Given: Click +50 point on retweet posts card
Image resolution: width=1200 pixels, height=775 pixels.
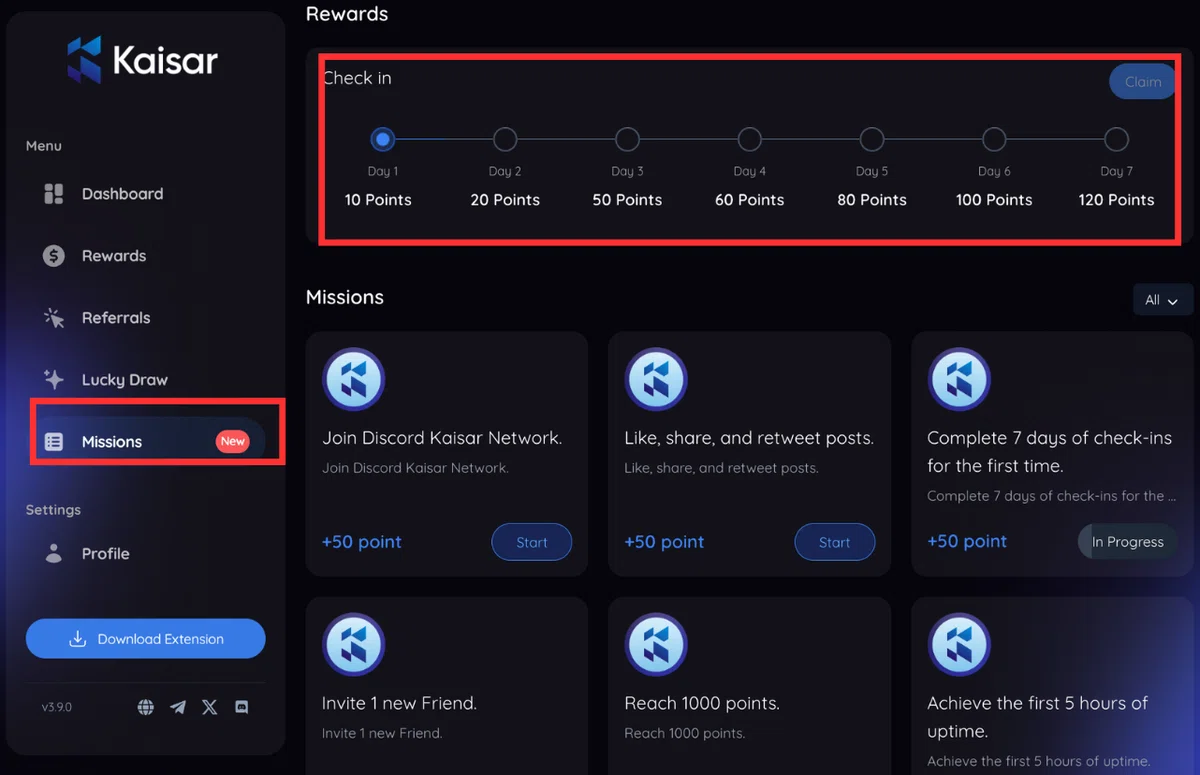Looking at the screenshot, I should (x=665, y=542).
